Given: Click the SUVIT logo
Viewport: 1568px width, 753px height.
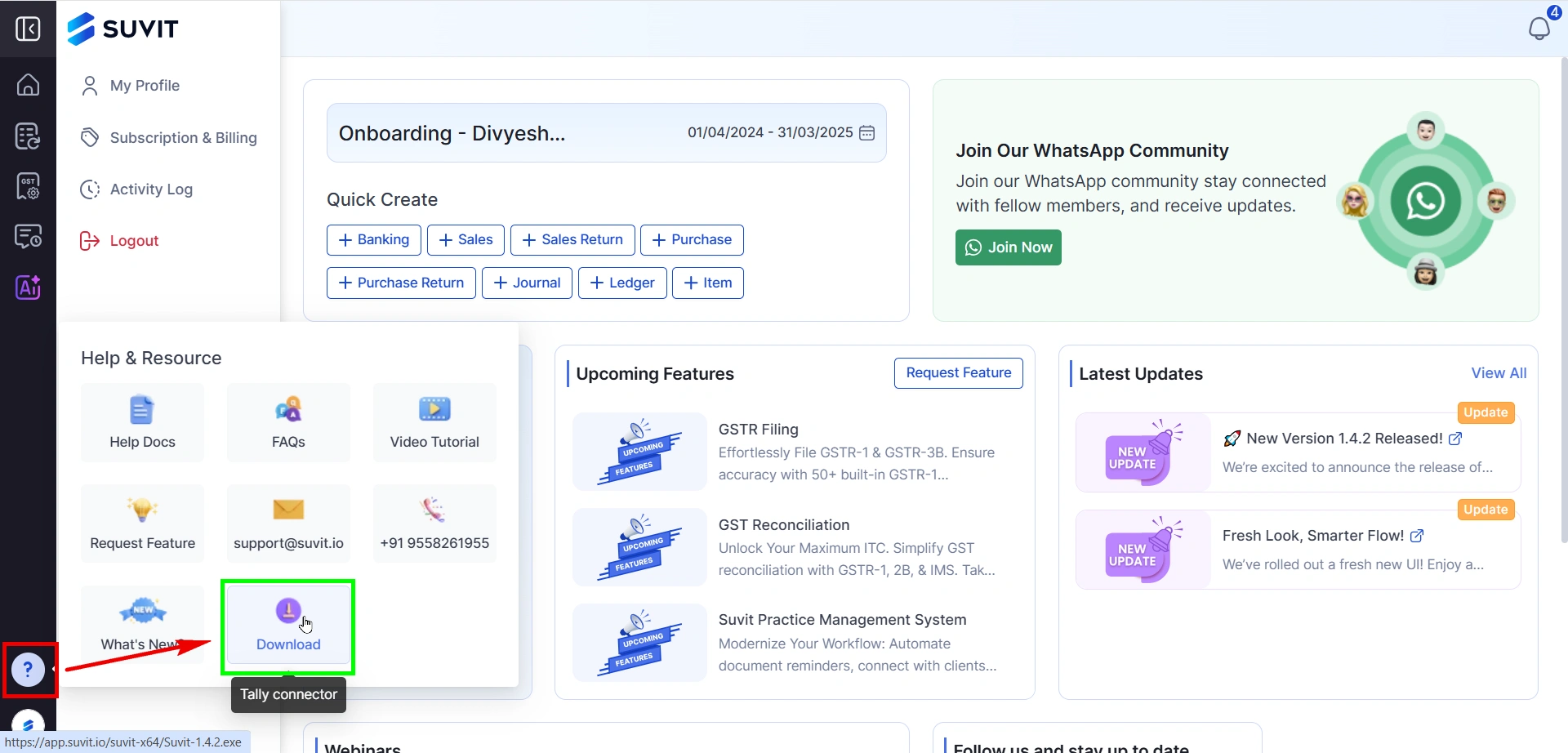Looking at the screenshot, I should pyautogui.click(x=122, y=29).
